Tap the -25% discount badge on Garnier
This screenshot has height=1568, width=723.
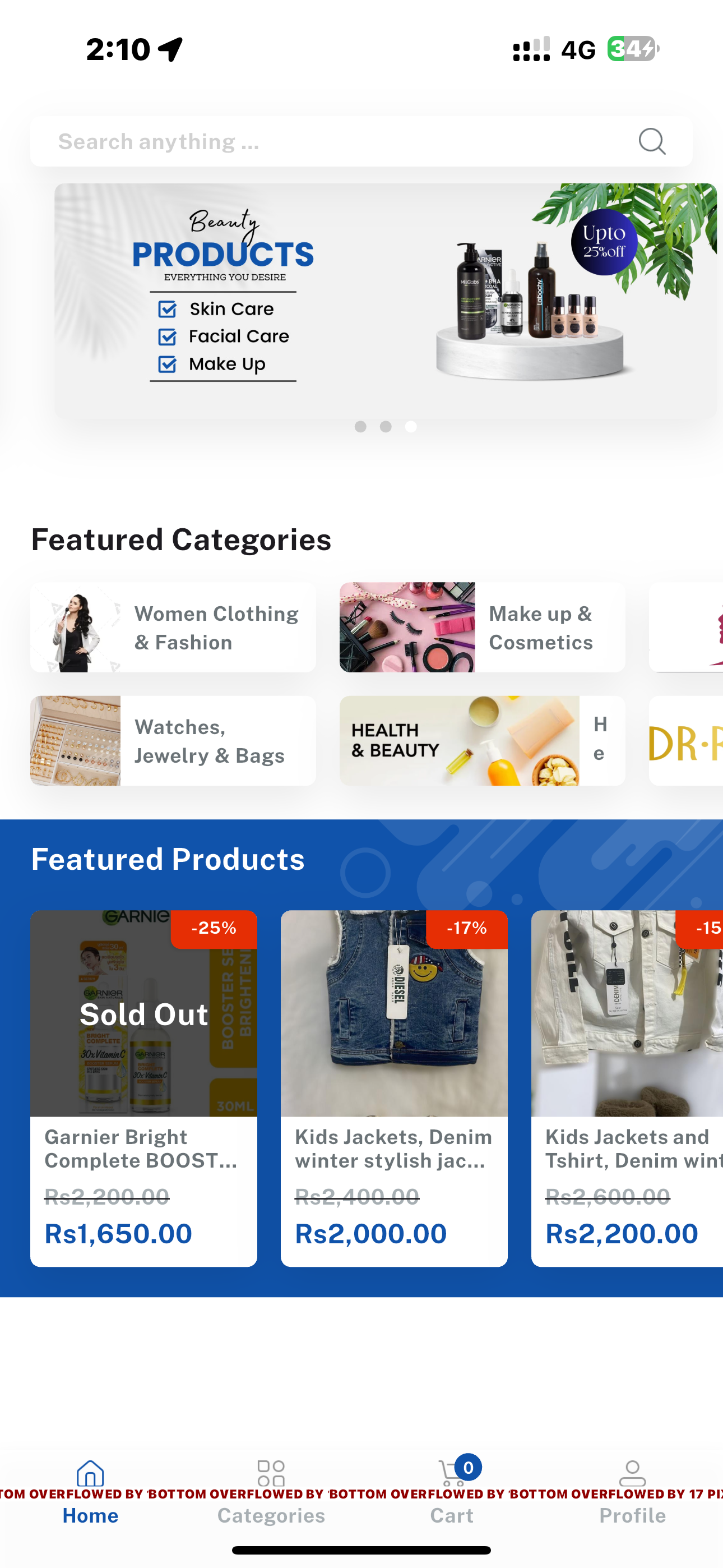pos(214,929)
